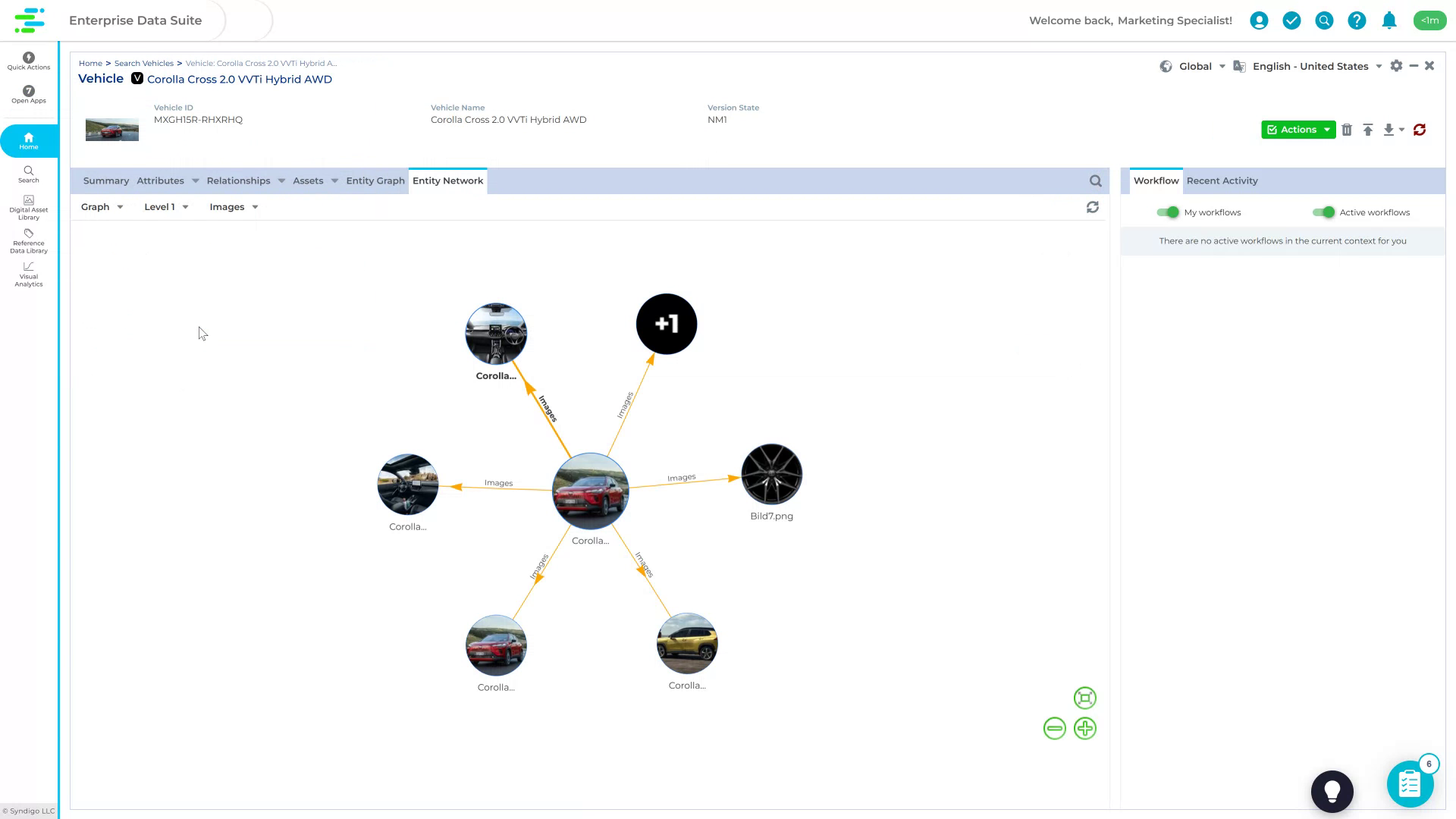Click the global search magnifier in header
This screenshot has width=1456, height=819.
[1324, 20]
